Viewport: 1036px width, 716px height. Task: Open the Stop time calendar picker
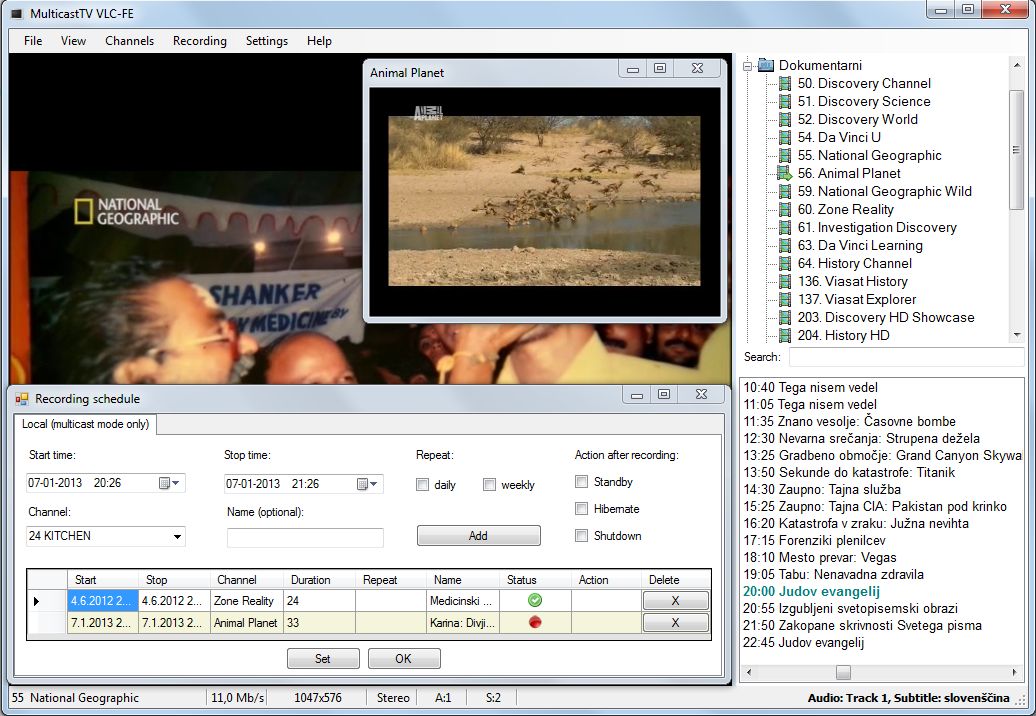[367, 484]
